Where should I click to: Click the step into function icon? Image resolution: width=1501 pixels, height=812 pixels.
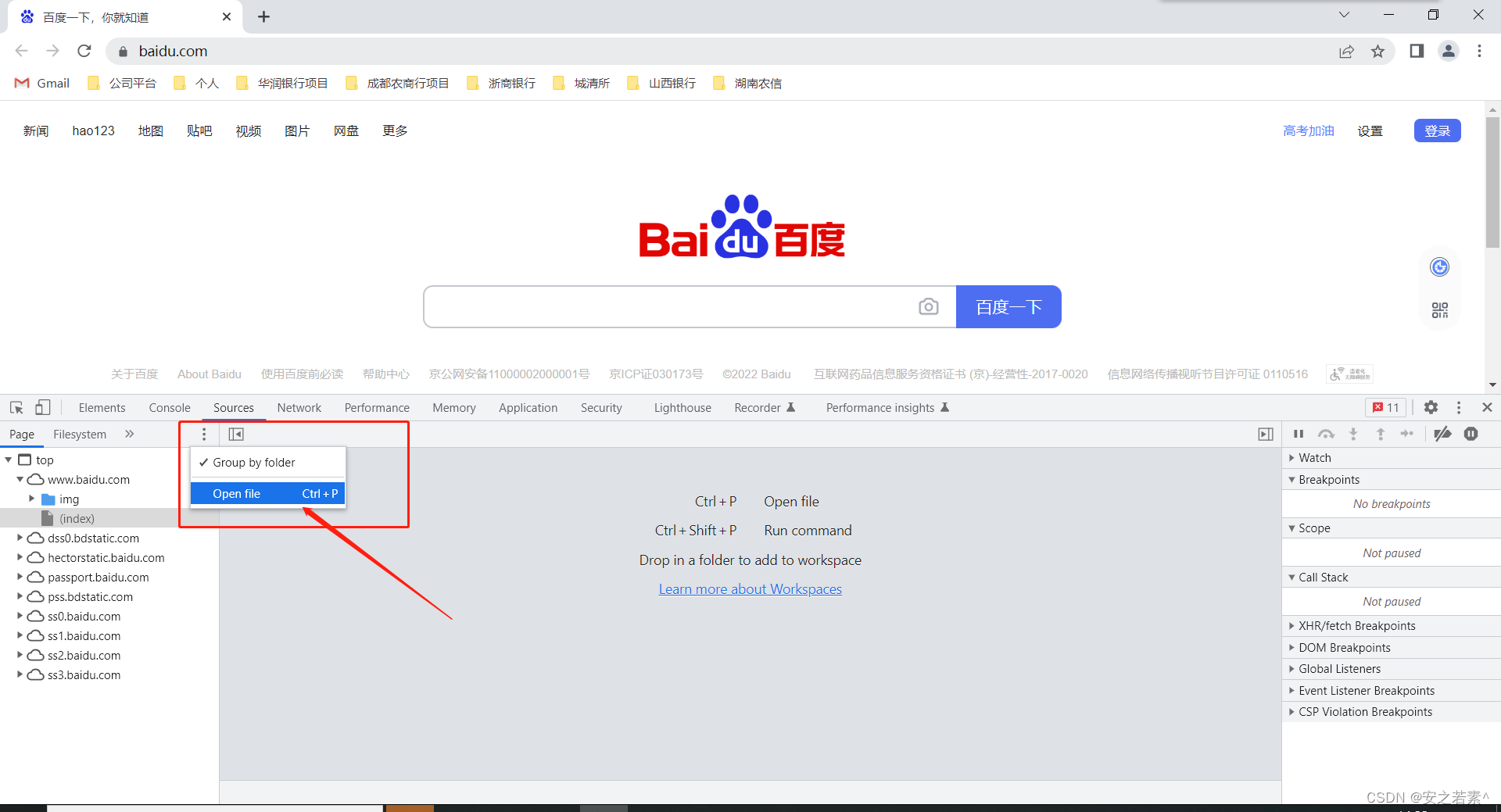[1353, 434]
